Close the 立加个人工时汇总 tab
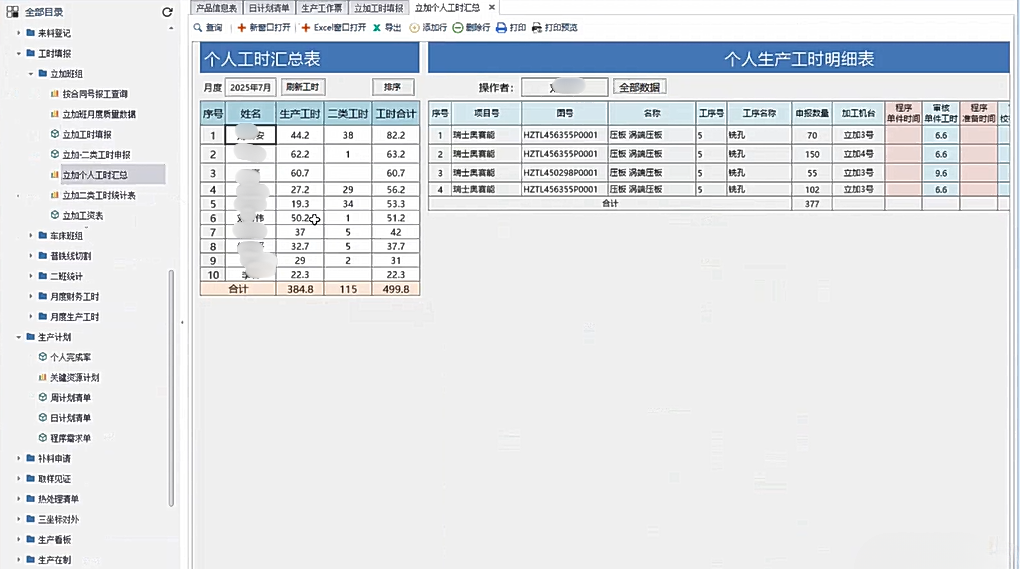Image resolution: width=1020 pixels, height=569 pixels. (x=492, y=8)
